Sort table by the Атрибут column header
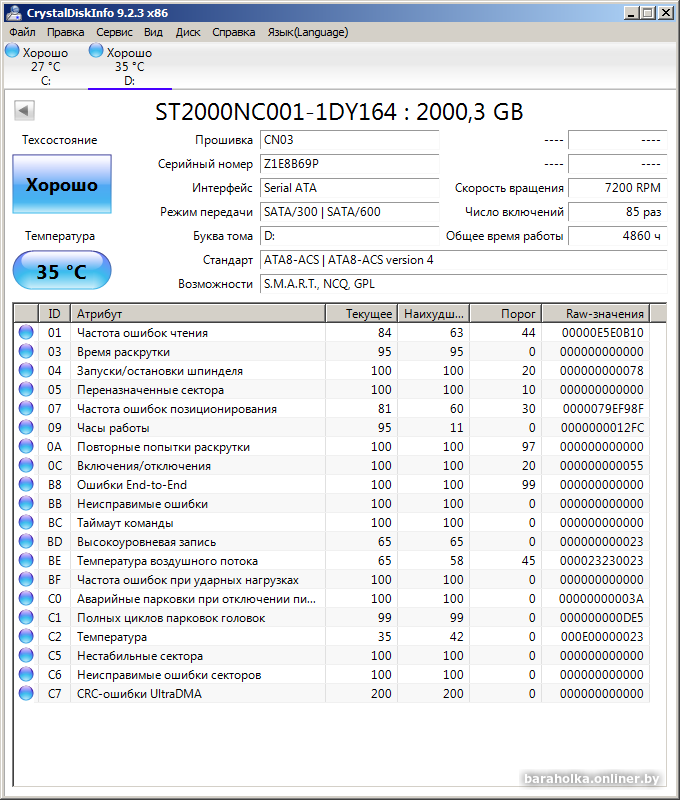Image resolution: width=680 pixels, height=800 pixels. tap(198, 313)
